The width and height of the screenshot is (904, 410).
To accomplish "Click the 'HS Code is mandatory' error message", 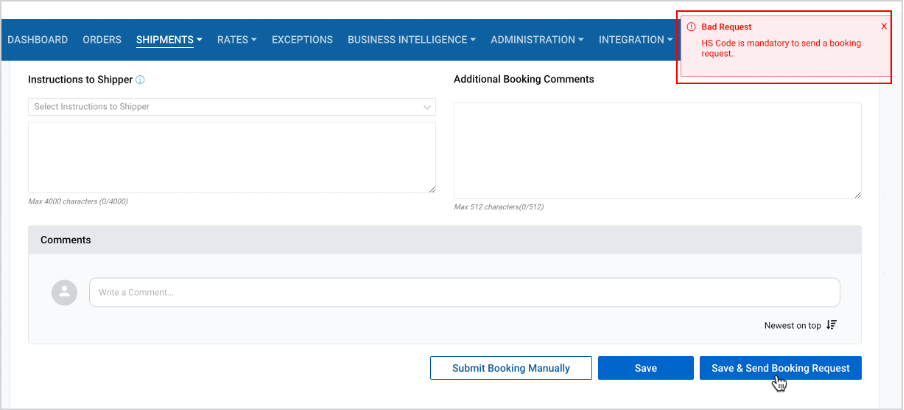I will [x=781, y=48].
